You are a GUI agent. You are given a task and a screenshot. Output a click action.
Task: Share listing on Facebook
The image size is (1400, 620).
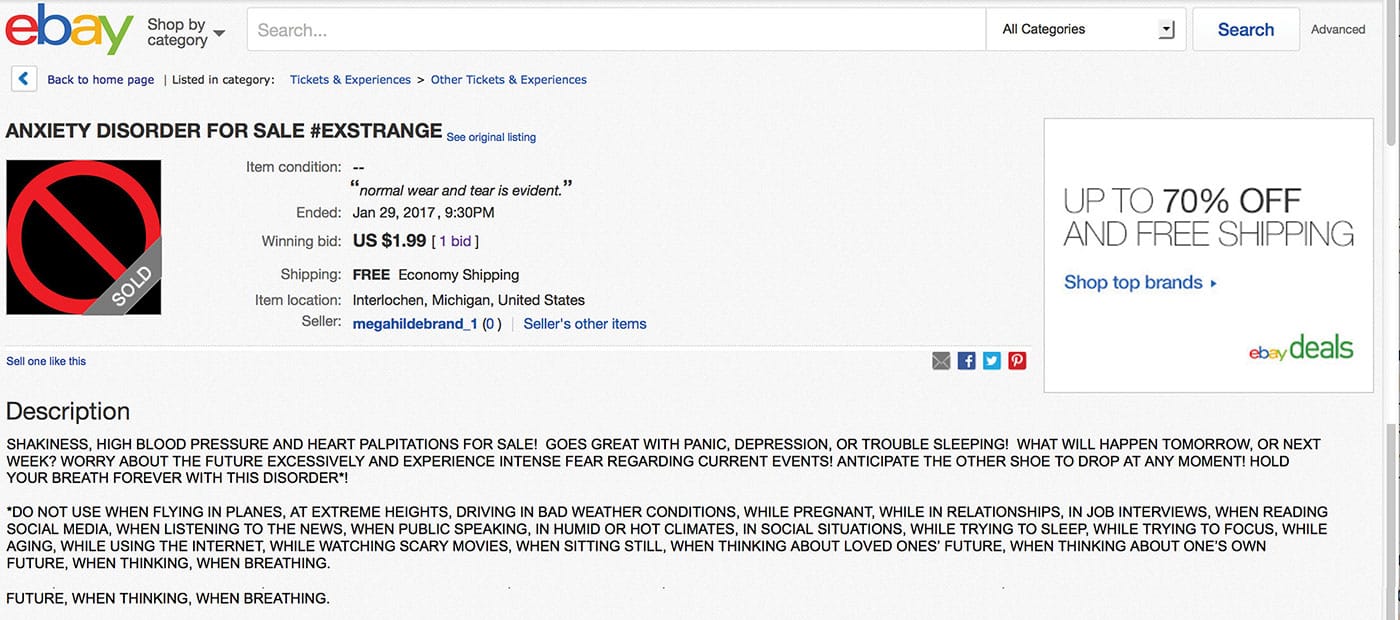[966, 361]
